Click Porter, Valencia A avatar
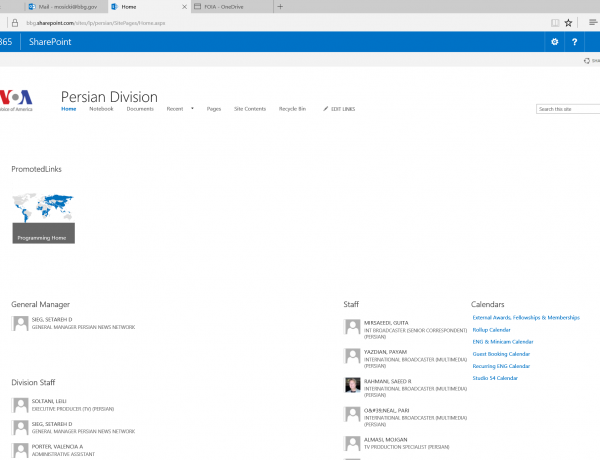 tap(20, 450)
